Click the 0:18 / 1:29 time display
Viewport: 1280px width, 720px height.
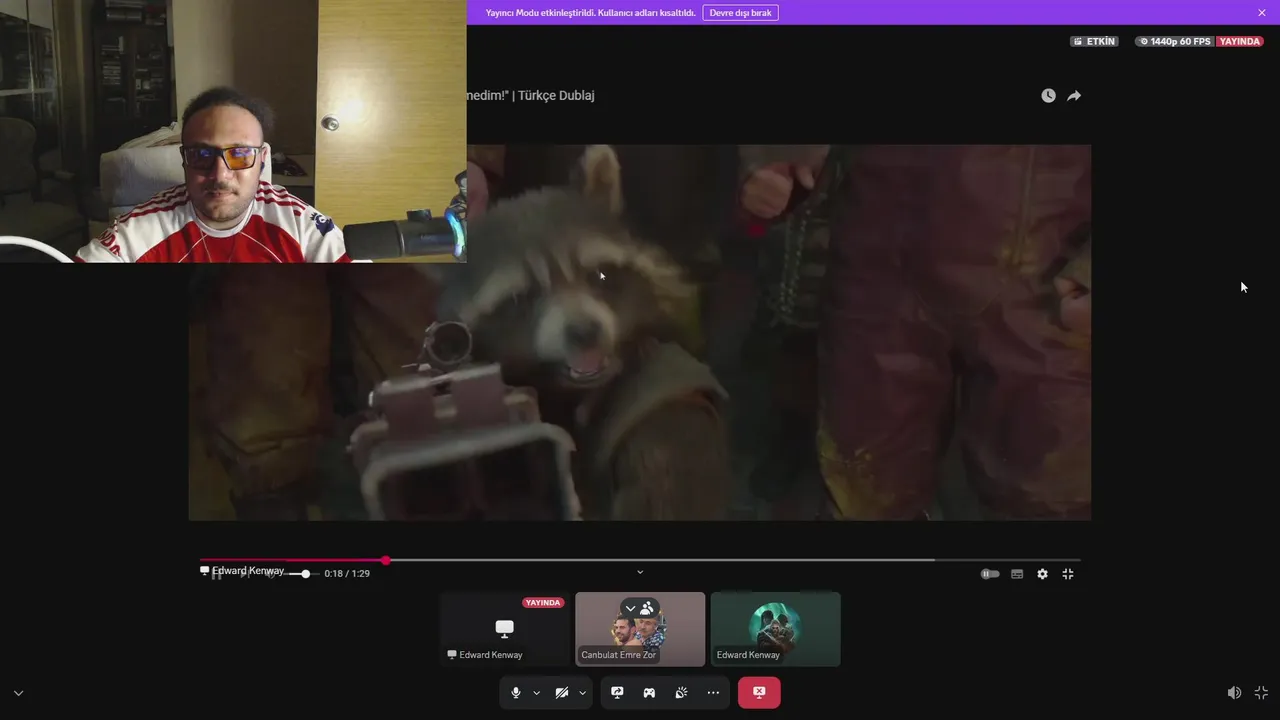pyautogui.click(x=347, y=574)
